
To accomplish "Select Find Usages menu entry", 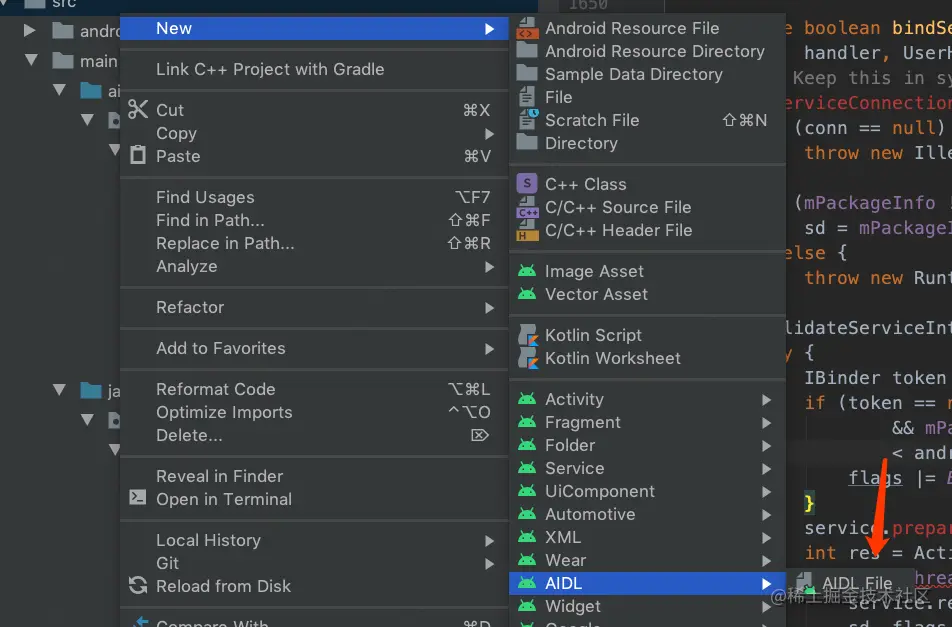I will click(314, 197).
